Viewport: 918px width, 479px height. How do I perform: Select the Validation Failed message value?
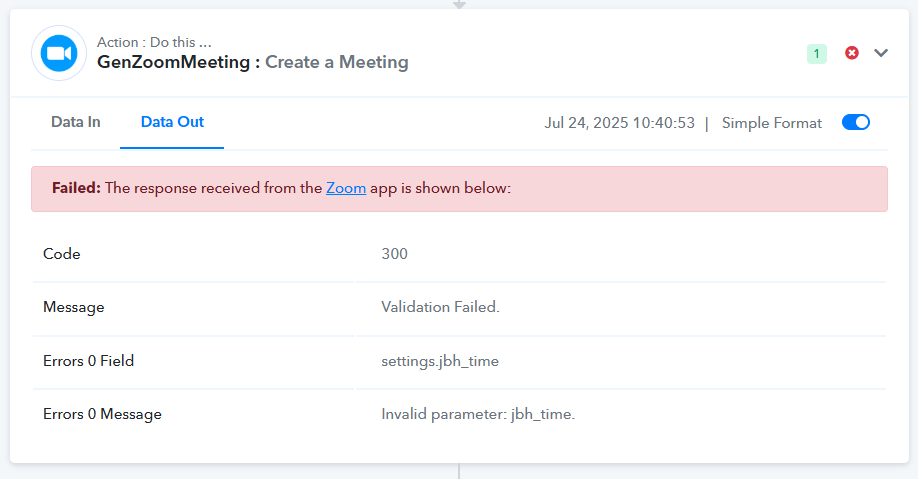(440, 307)
